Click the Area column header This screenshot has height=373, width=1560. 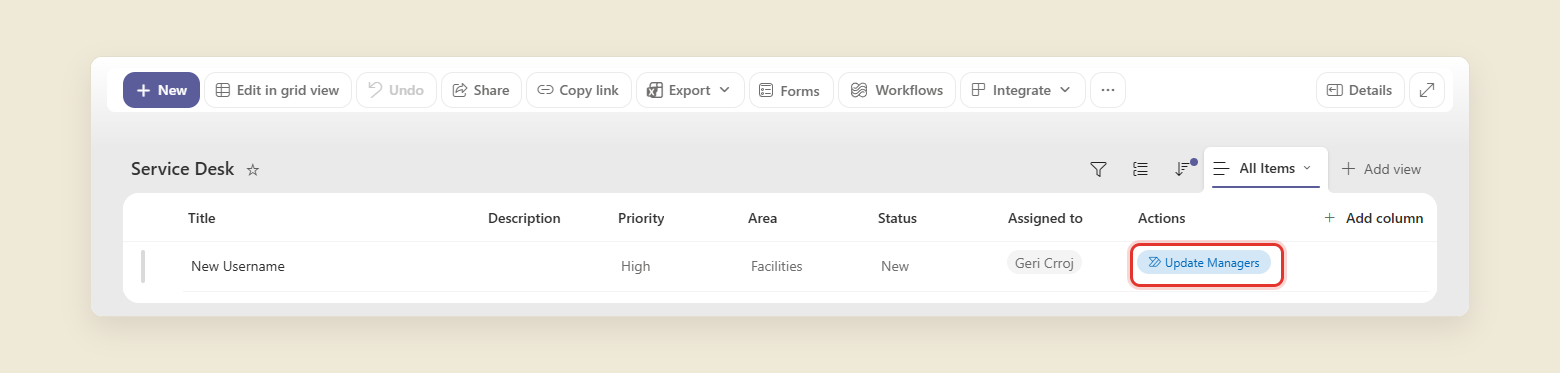point(762,218)
